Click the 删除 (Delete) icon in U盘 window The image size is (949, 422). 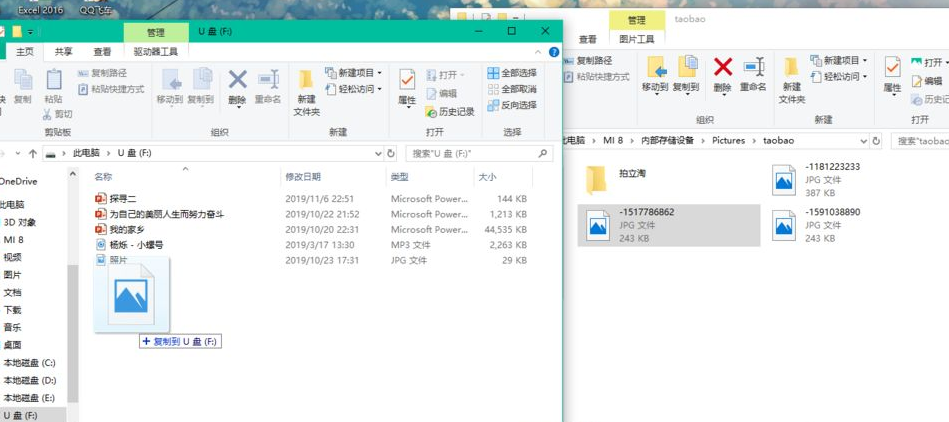point(237,80)
